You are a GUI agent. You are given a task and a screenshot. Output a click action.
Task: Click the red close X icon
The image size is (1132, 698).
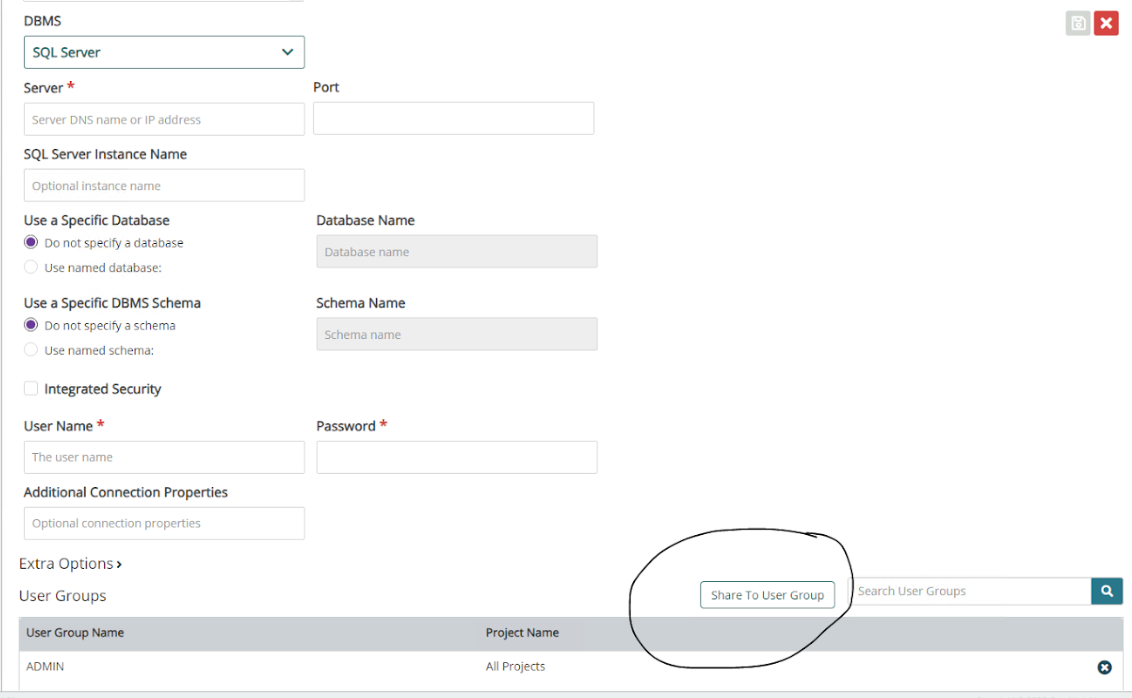tap(1106, 23)
